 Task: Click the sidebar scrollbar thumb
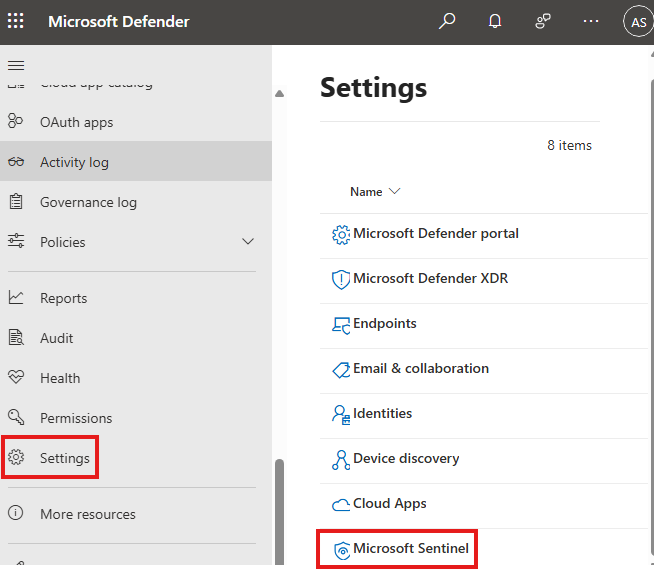tap(279, 511)
